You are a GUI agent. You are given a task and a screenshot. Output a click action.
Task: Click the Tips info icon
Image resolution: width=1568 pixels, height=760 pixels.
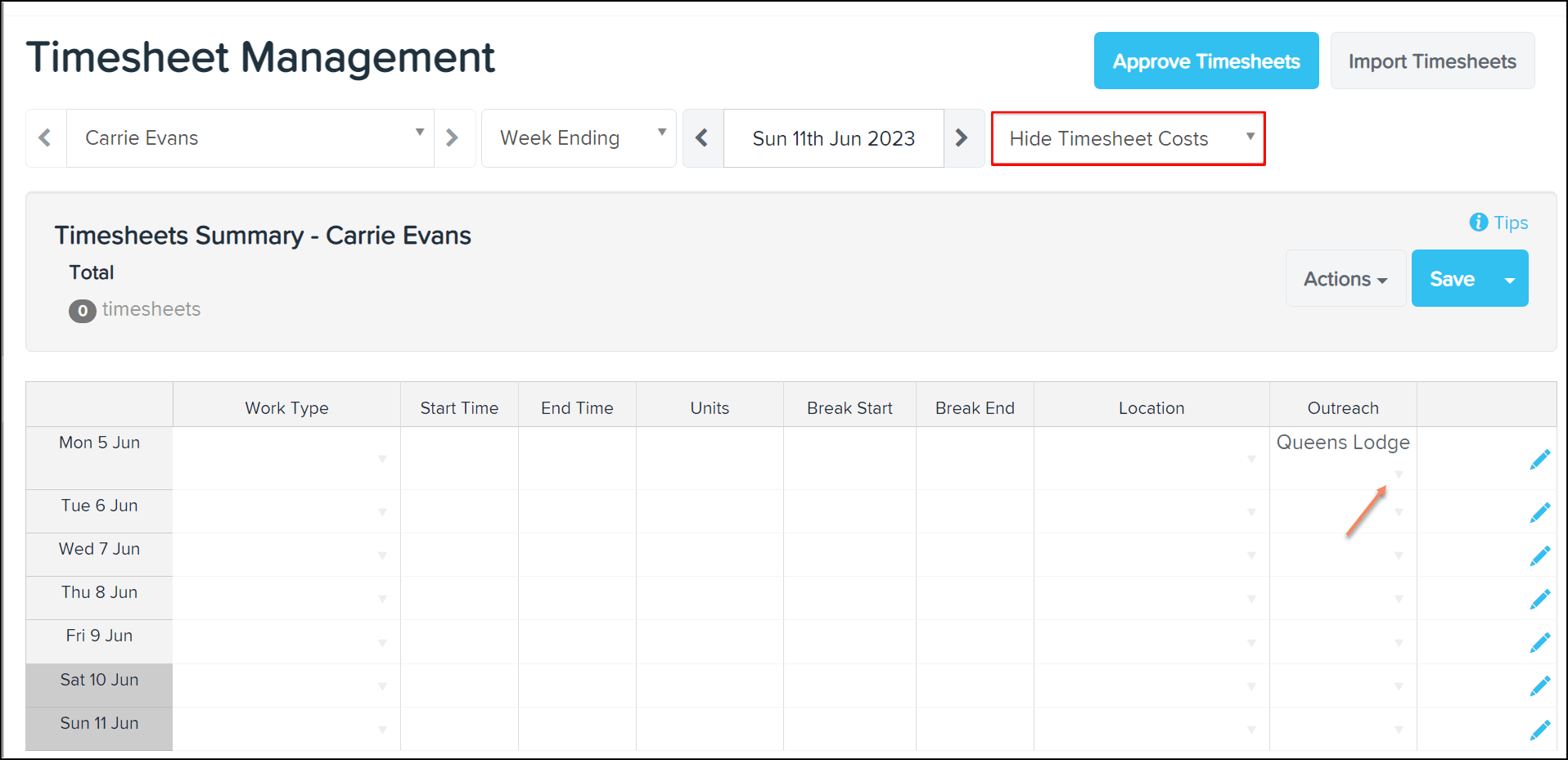[x=1478, y=222]
